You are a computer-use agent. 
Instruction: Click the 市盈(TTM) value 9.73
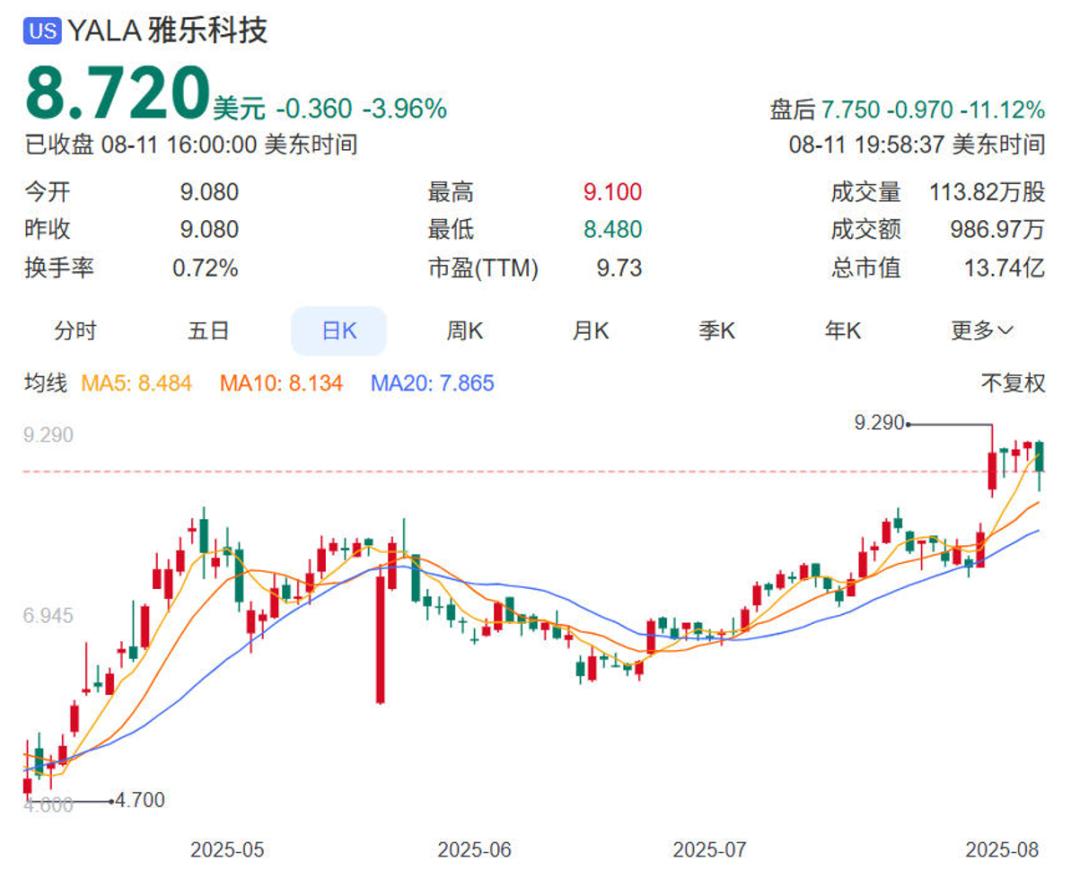point(619,267)
